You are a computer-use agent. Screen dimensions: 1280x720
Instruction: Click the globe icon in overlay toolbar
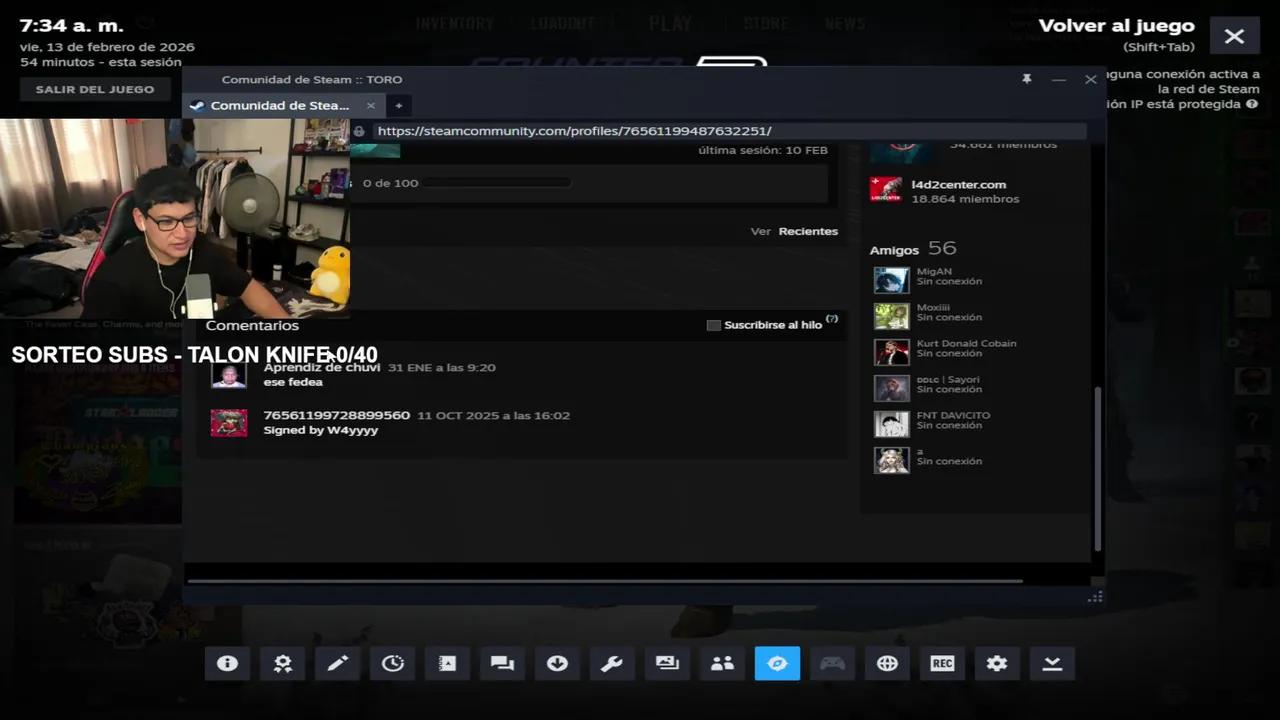click(x=888, y=663)
